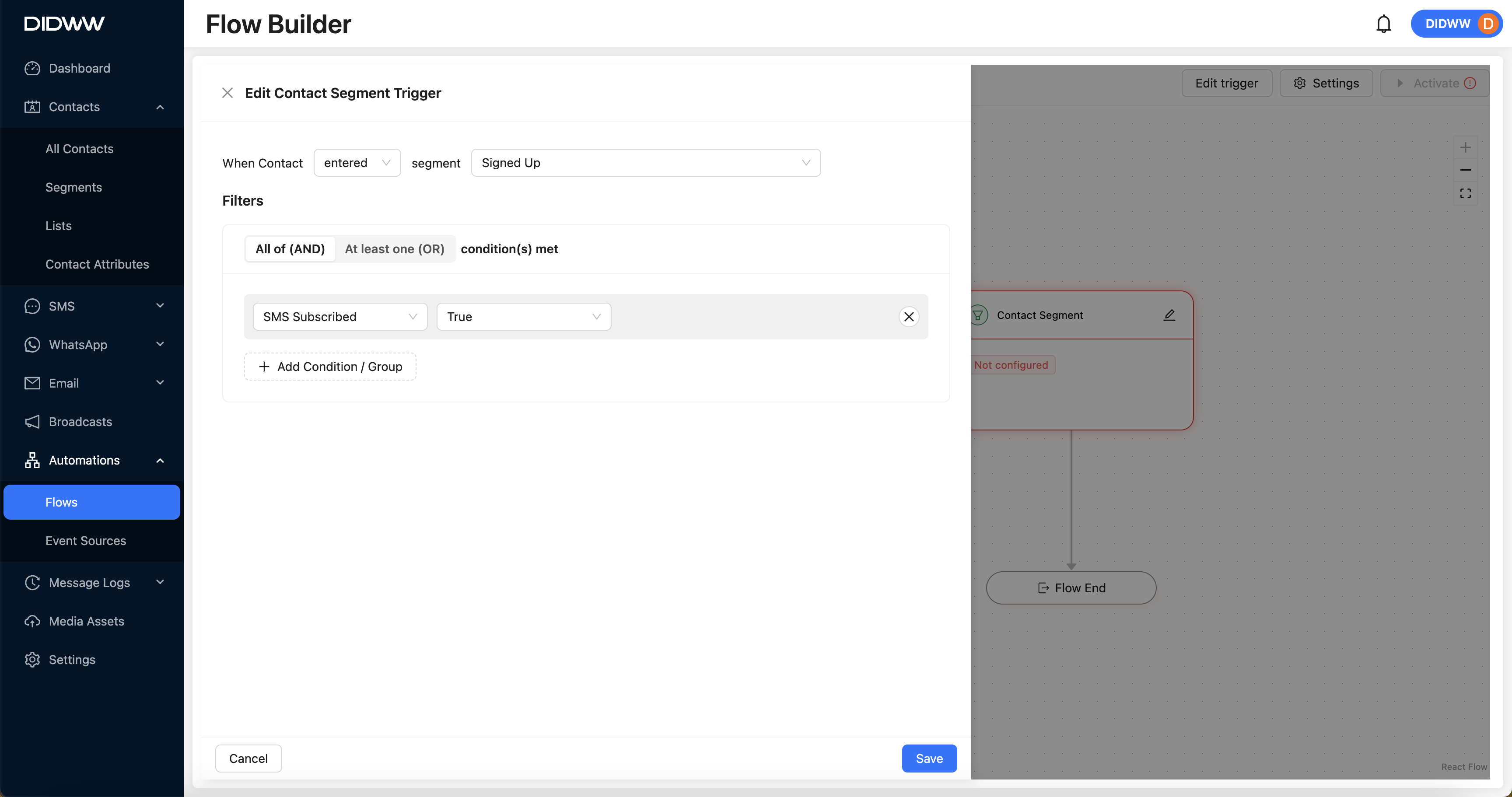The width and height of the screenshot is (1512, 797).
Task: Open the Signed Up segment dropdown
Action: point(645,163)
